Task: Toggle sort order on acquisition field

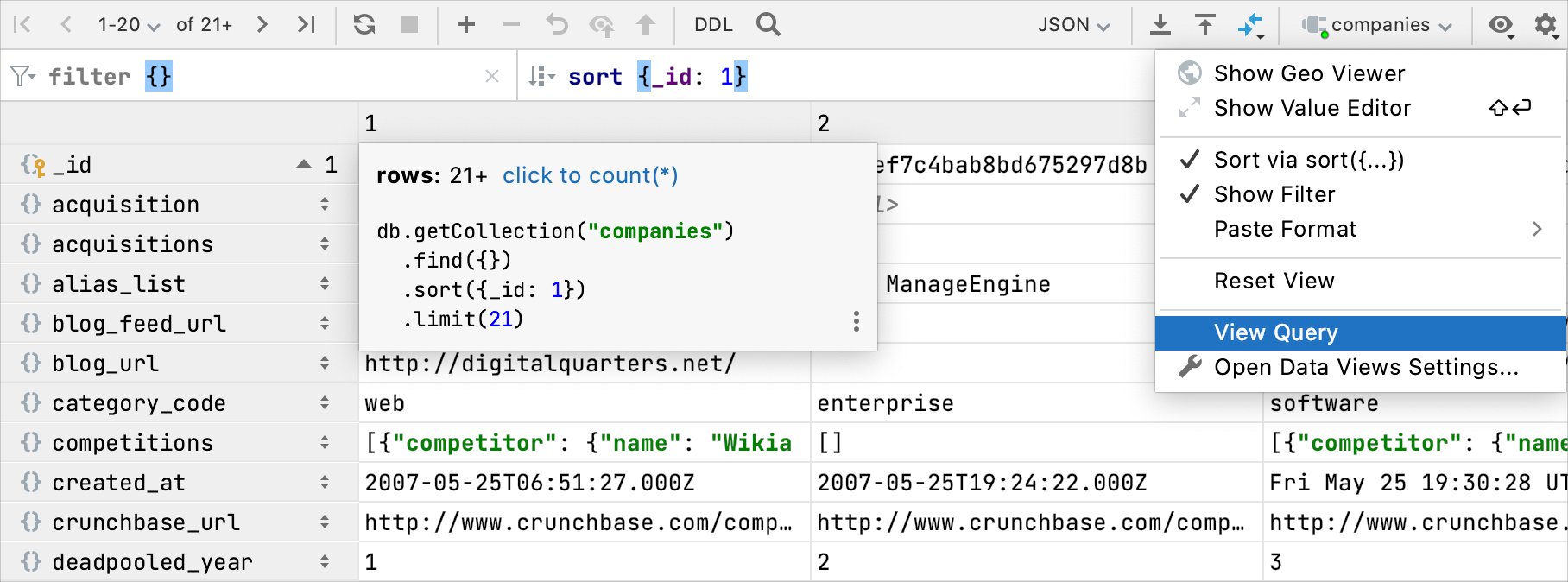Action: pyautogui.click(x=325, y=204)
